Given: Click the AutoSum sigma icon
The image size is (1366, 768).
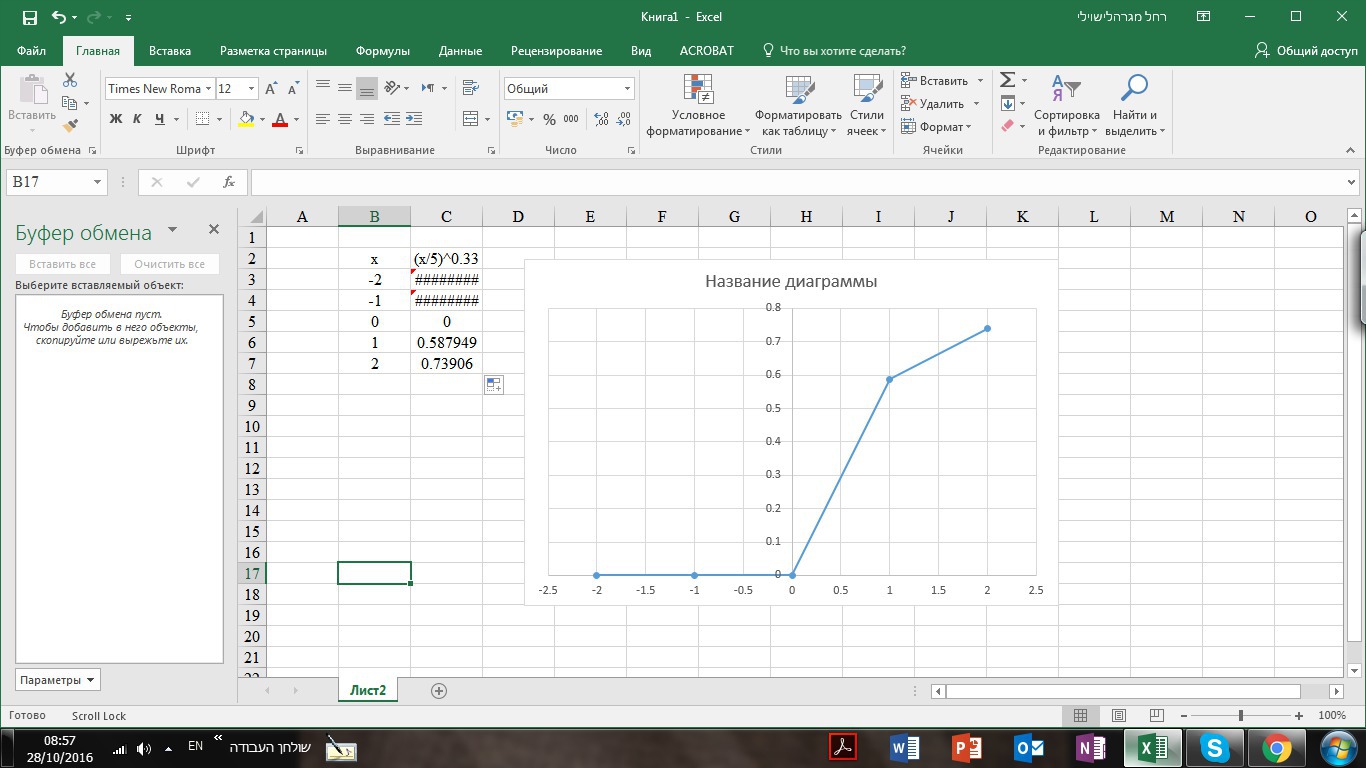Looking at the screenshot, I should [1008, 80].
